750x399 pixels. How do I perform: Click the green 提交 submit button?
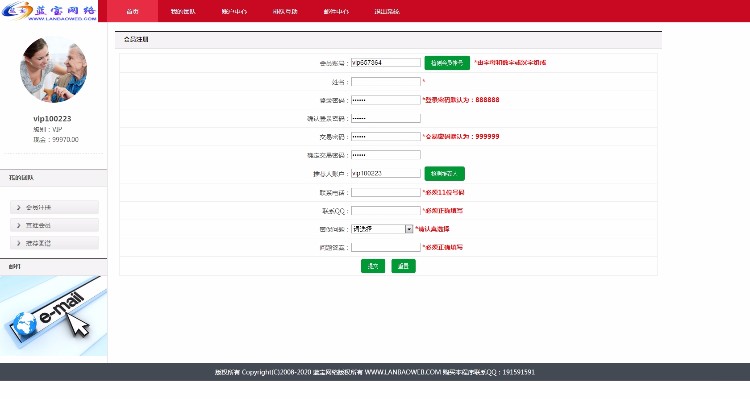tap(373, 266)
